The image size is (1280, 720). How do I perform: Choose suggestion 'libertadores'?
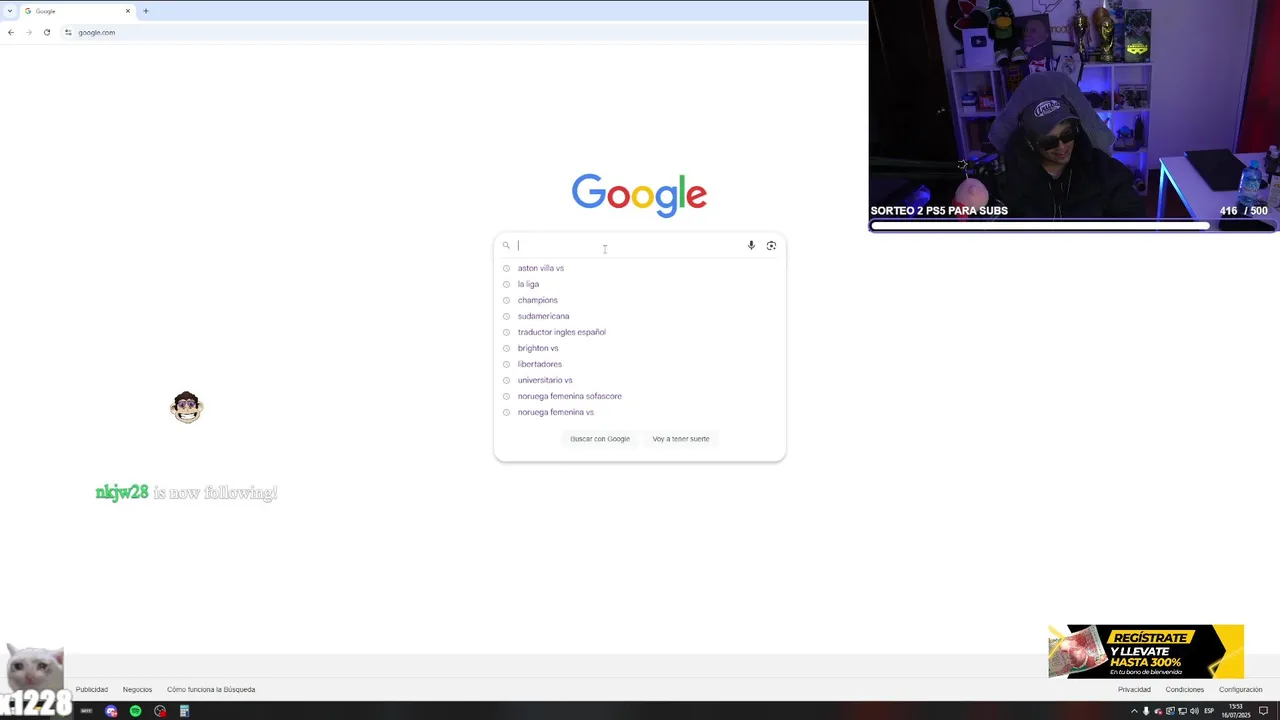(x=640, y=364)
